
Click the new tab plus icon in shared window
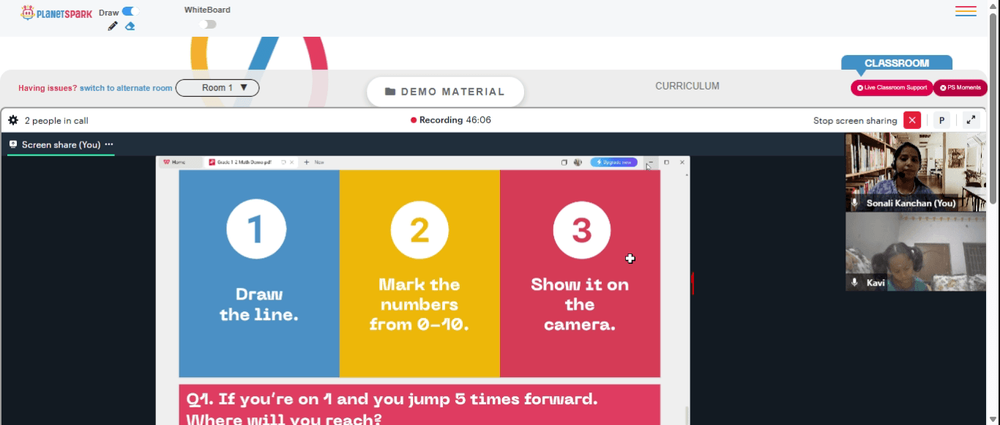[x=306, y=162]
